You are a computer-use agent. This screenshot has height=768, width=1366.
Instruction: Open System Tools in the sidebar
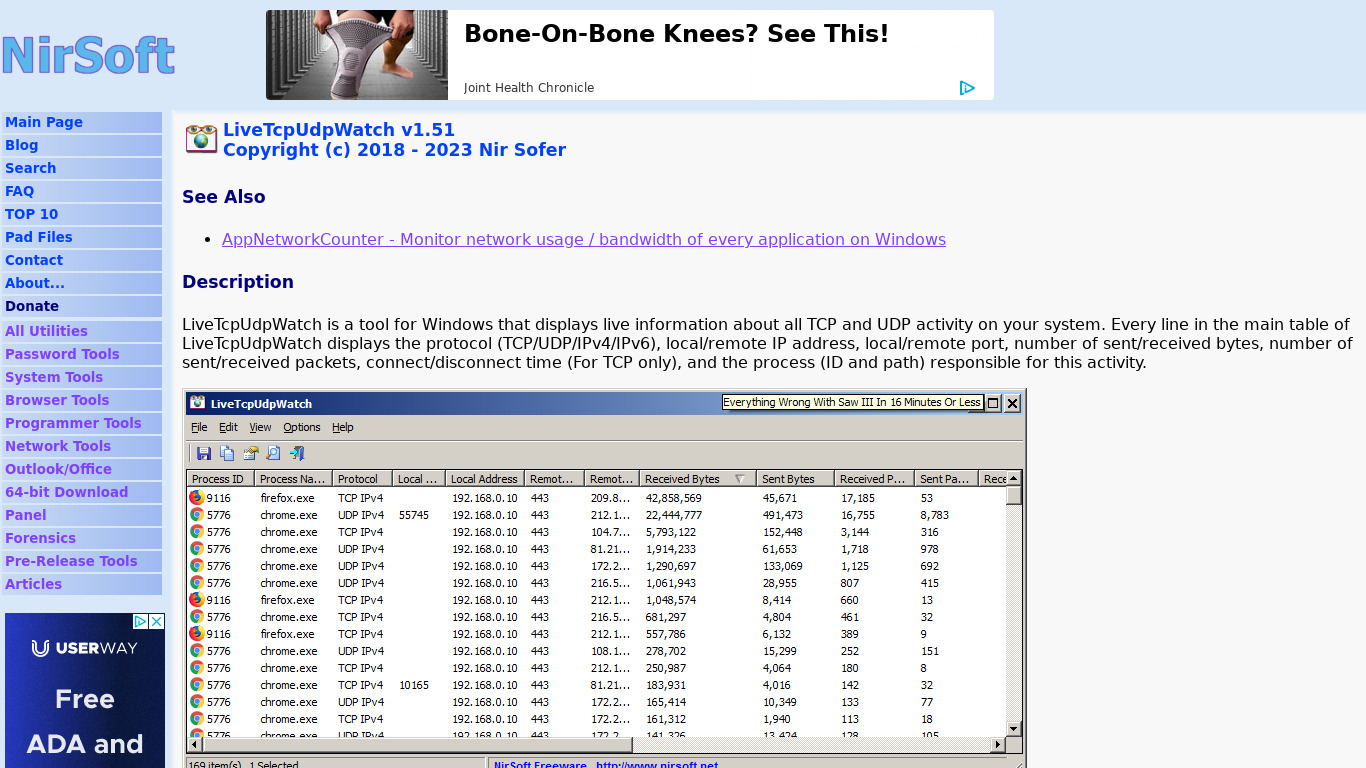[x=54, y=377]
